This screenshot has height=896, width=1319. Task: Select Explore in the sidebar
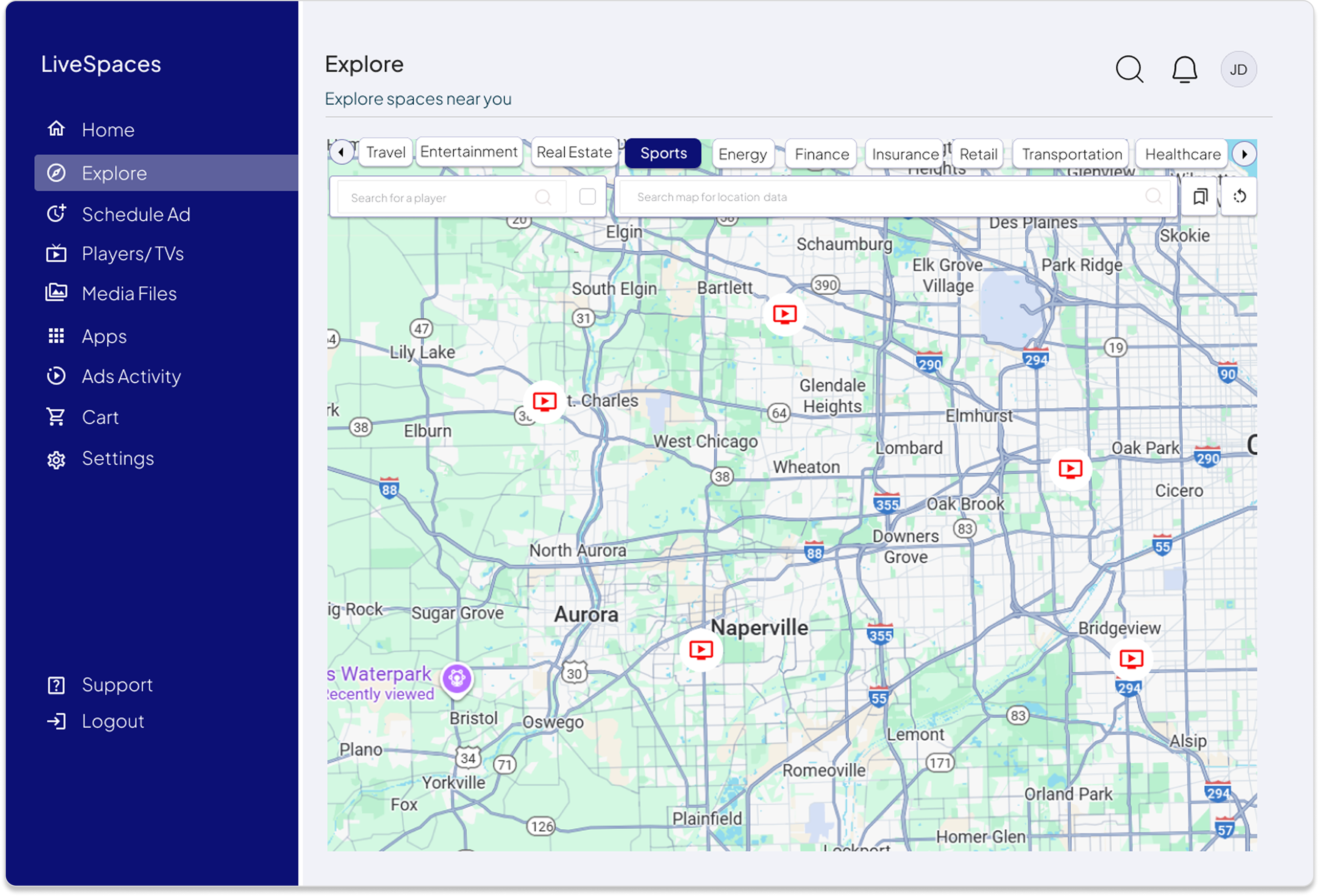click(x=166, y=173)
